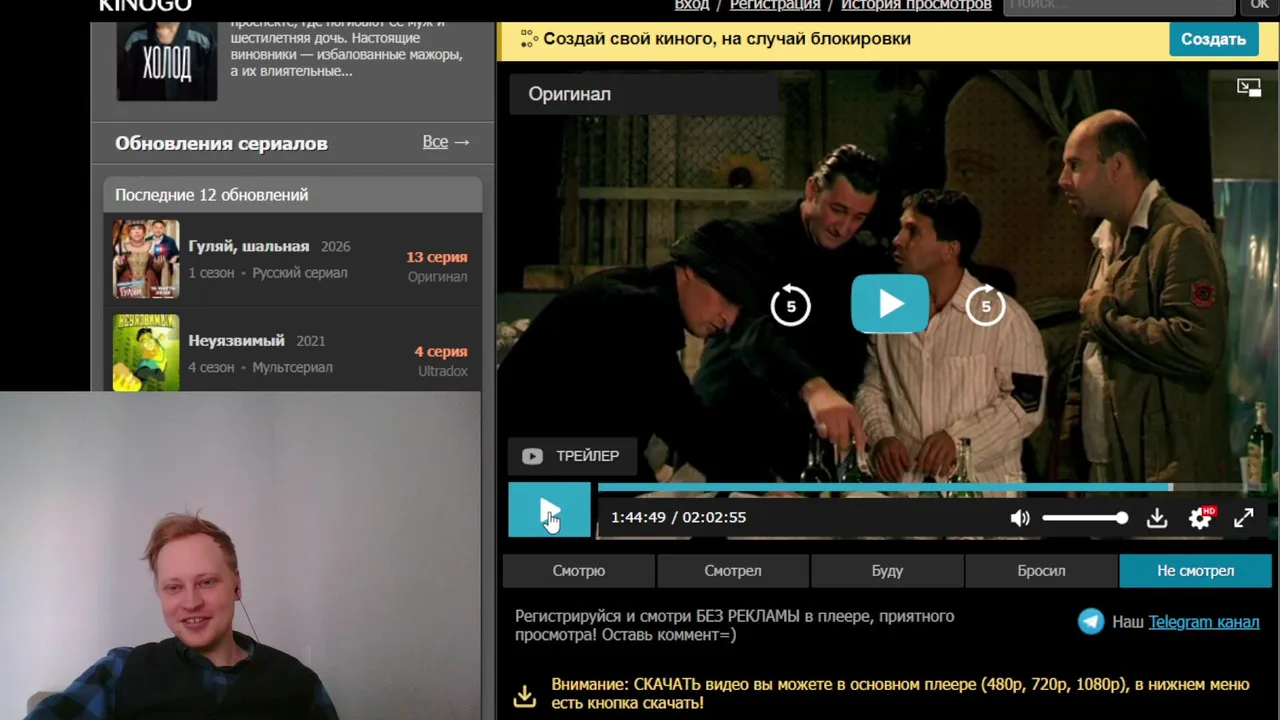Toggle picture-in-picture icon on the video

[1249, 88]
